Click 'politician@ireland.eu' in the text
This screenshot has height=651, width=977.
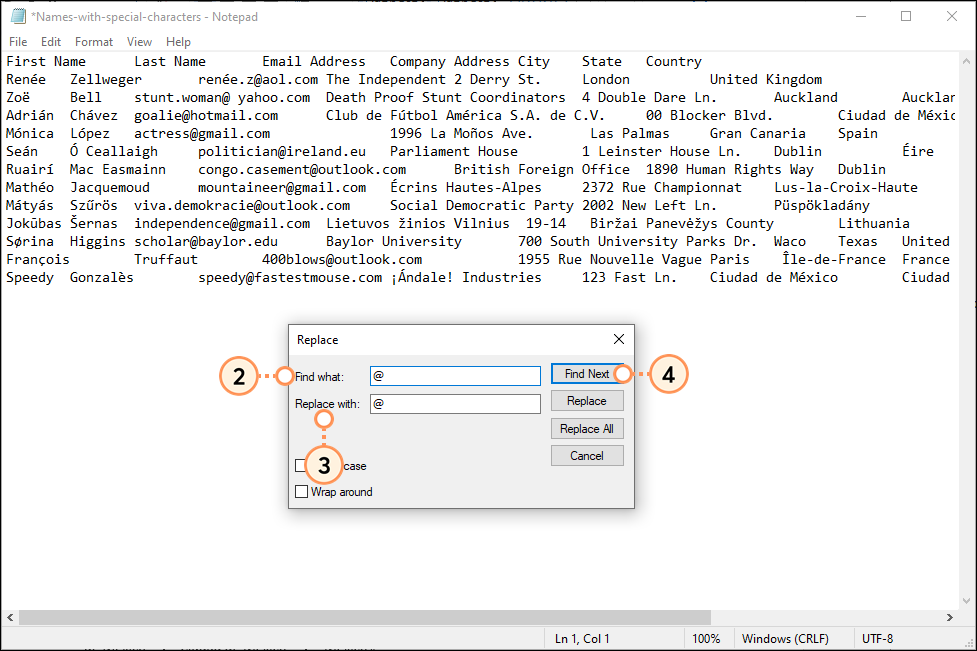[282, 152]
